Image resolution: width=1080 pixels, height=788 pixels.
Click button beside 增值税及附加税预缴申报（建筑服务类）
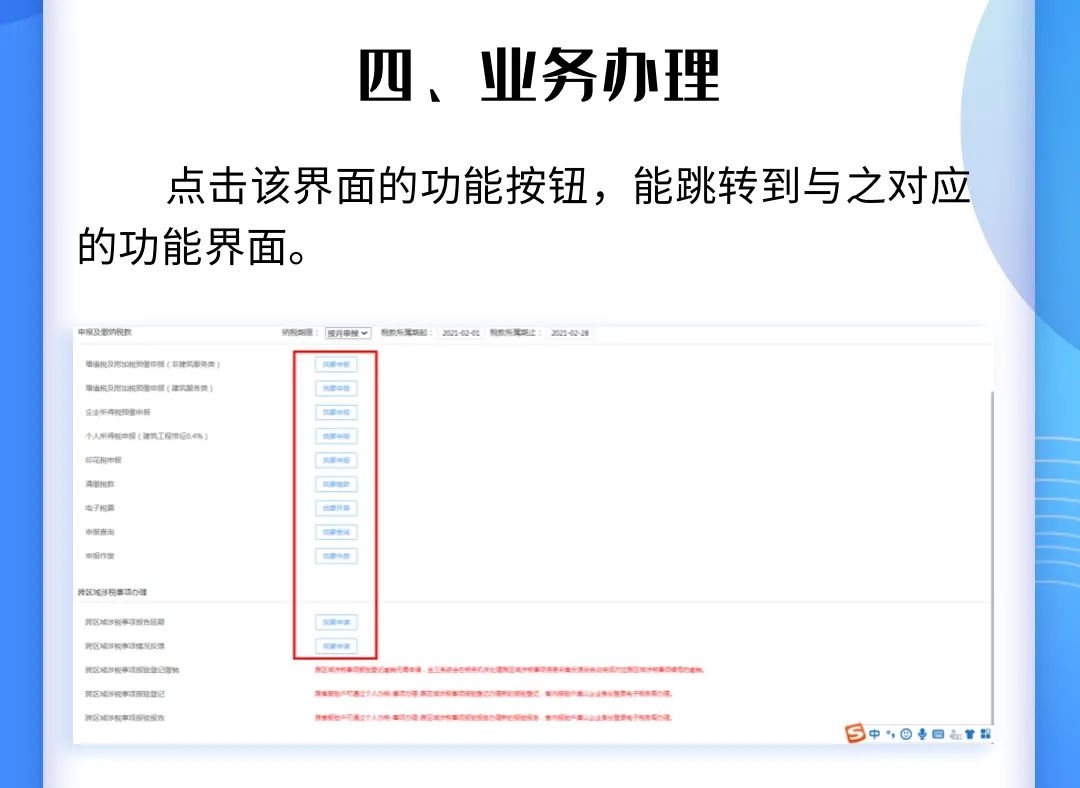pos(336,388)
